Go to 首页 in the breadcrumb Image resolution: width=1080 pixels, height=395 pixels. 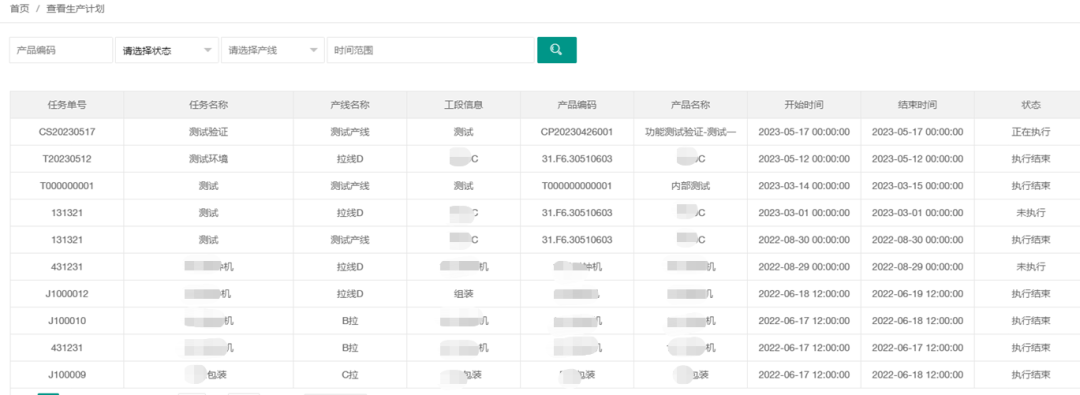point(19,10)
